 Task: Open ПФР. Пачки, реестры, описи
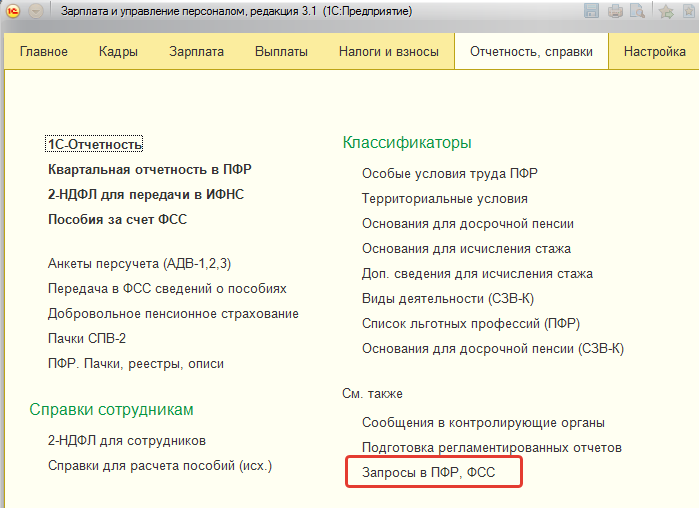136,364
